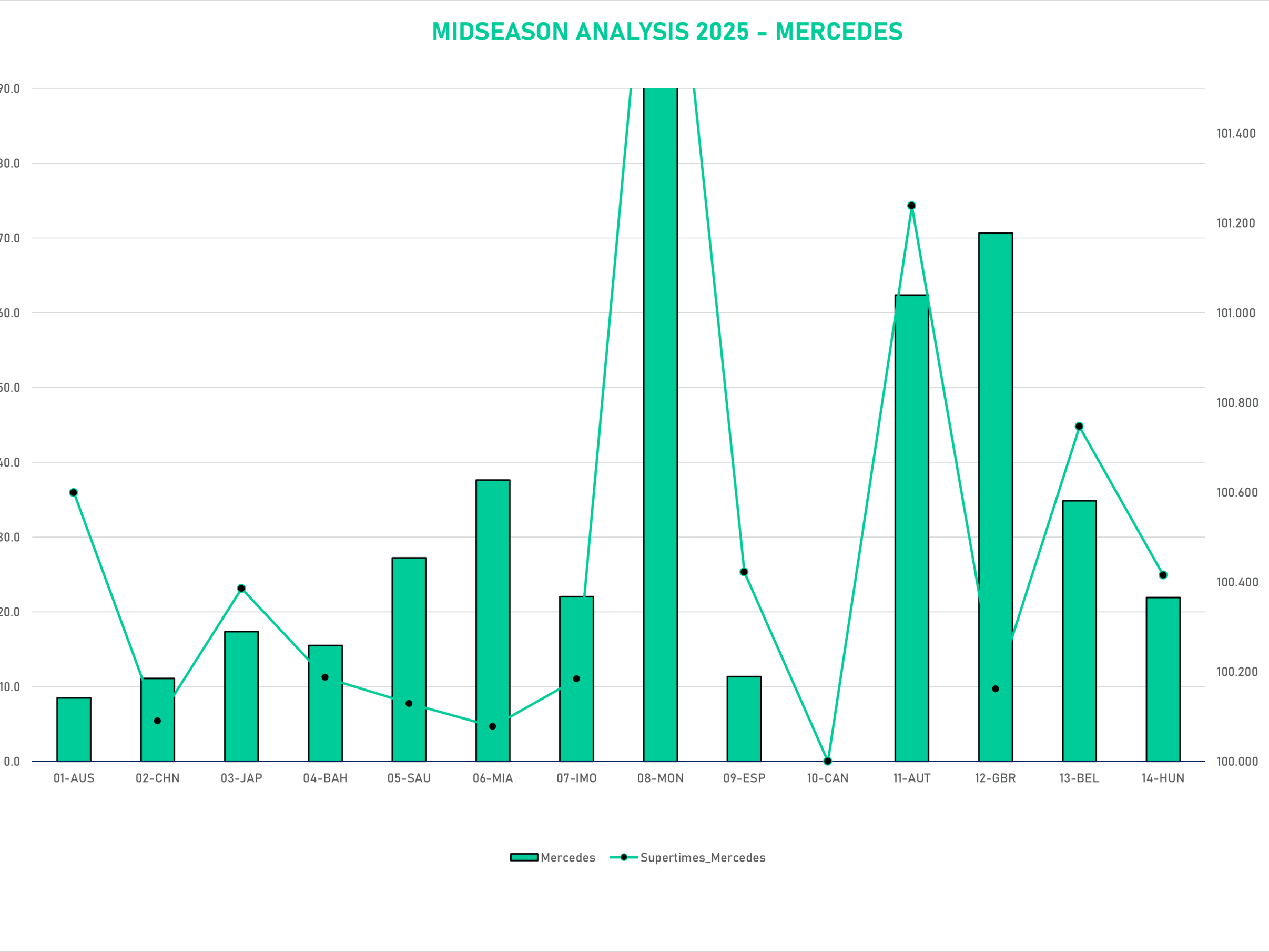Click the chart title Midseason Analysis 2025 – Mercedes
This screenshot has width=1269, height=952.
coord(667,32)
